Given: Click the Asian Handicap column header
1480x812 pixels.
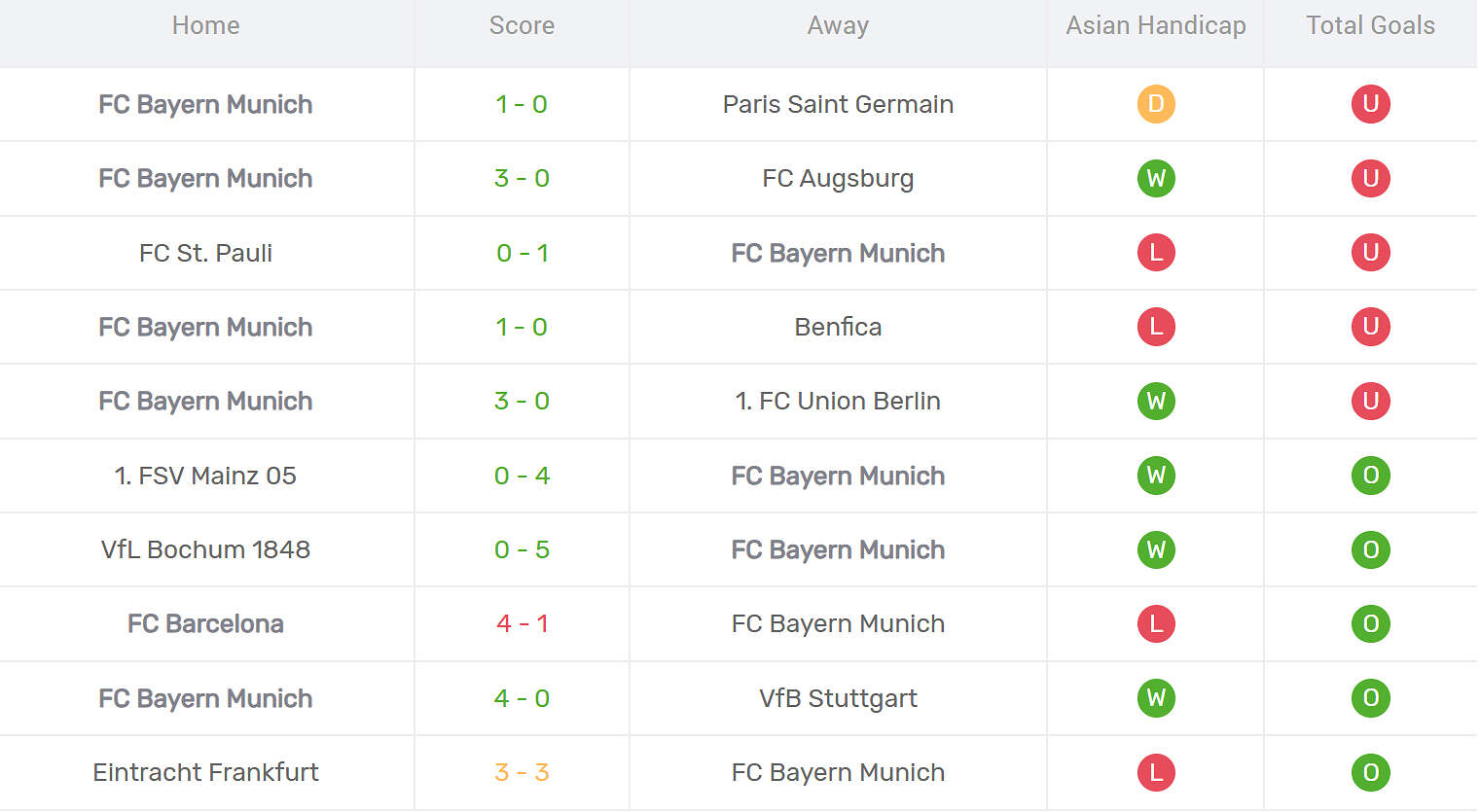Looking at the screenshot, I should 1155,26.
